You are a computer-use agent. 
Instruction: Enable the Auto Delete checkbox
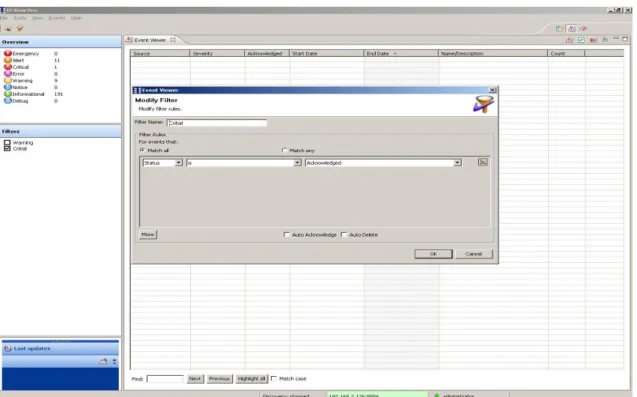click(344, 235)
